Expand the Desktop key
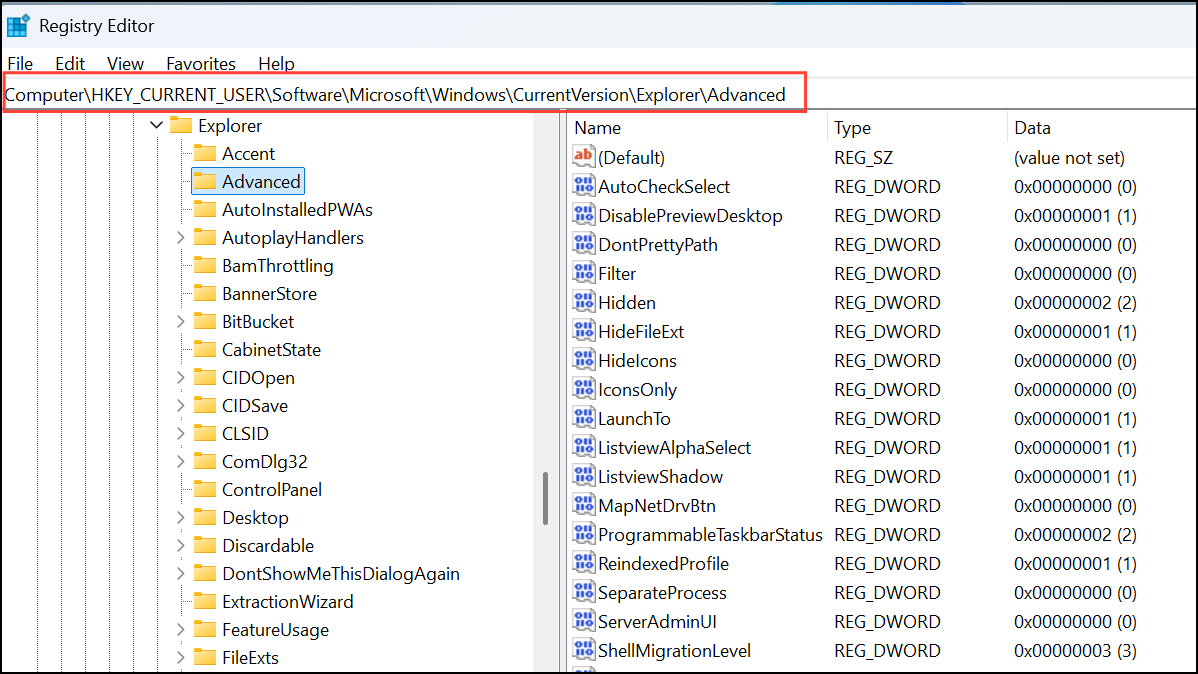The width and height of the screenshot is (1198, 674). pyautogui.click(x=181, y=517)
